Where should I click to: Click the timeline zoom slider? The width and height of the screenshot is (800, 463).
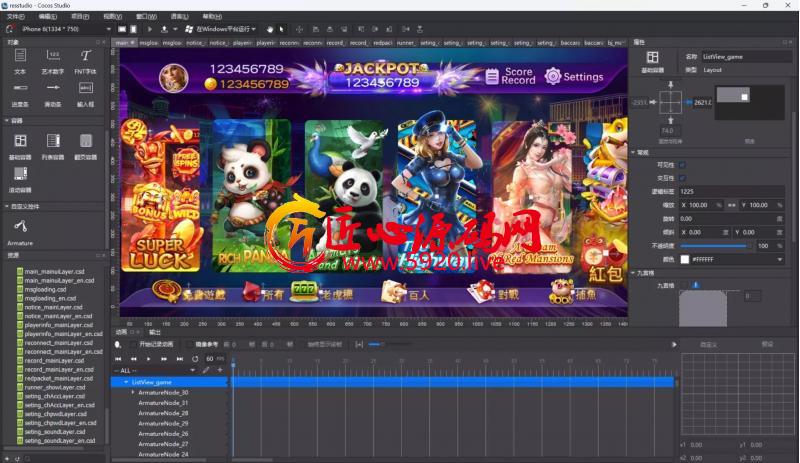pos(390,345)
